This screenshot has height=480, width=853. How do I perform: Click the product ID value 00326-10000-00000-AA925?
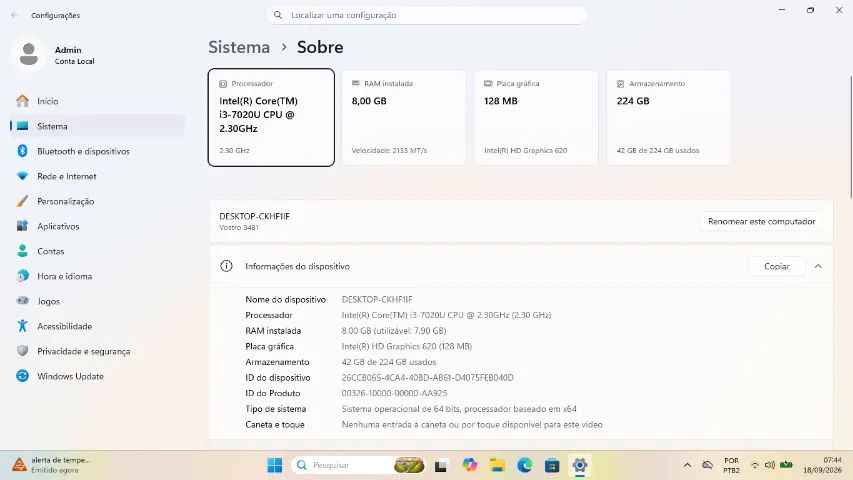click(394, 393)
